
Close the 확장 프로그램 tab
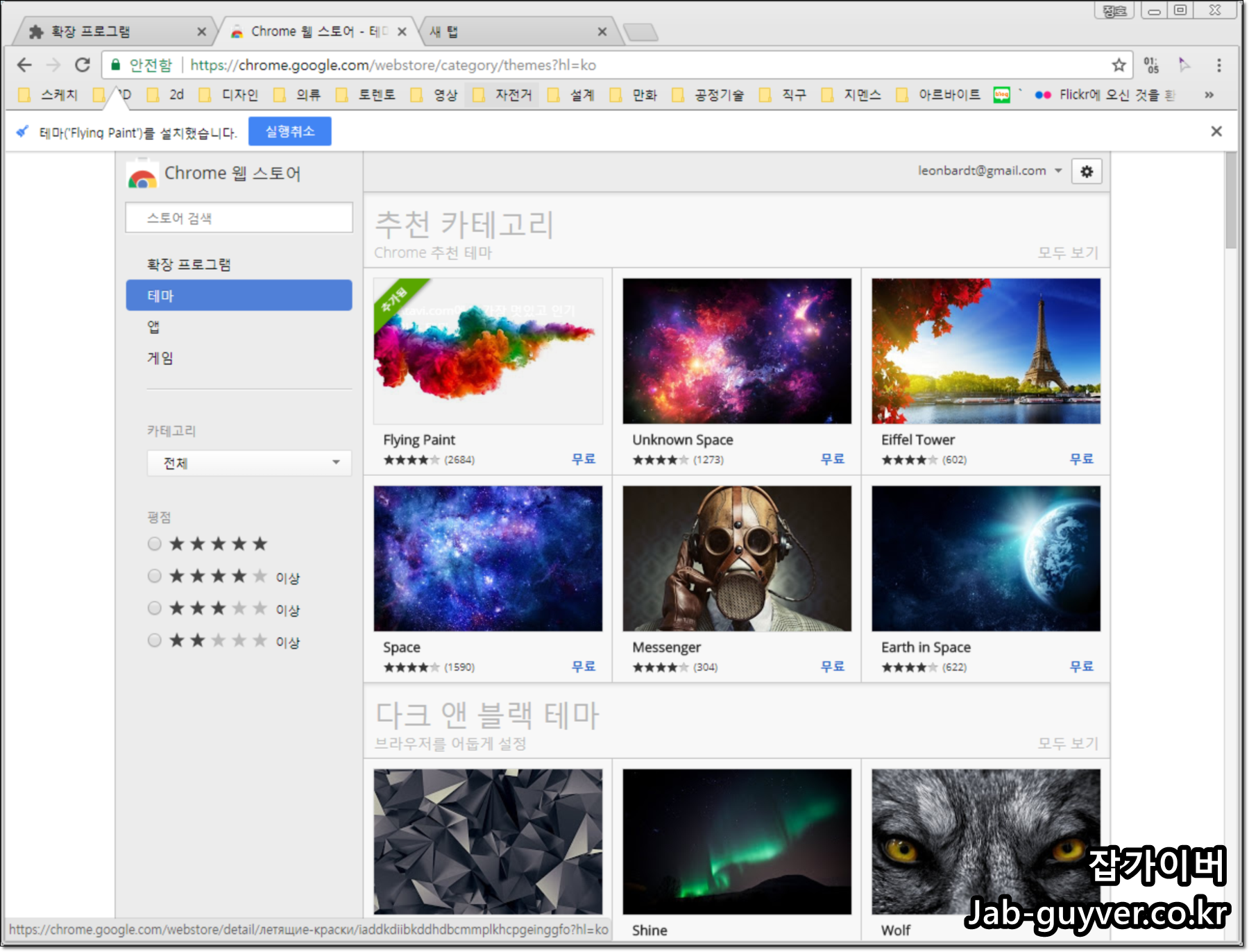coord(201,32)
